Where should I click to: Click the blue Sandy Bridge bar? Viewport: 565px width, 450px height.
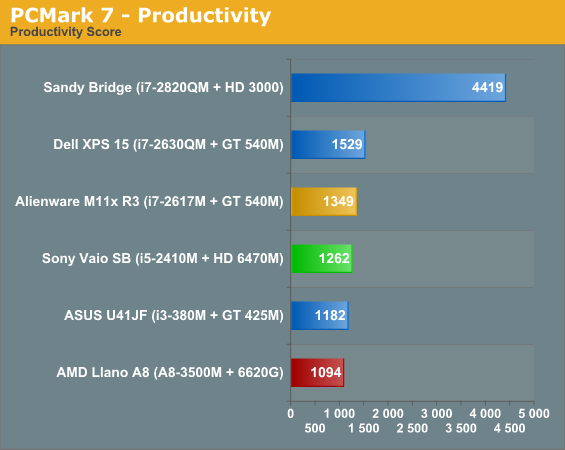398,88
